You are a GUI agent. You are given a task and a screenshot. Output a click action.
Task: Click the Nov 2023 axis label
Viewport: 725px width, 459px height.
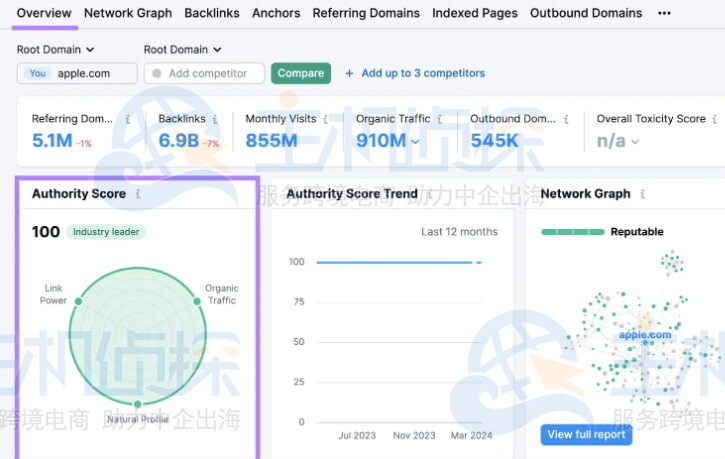coord(414,435)
